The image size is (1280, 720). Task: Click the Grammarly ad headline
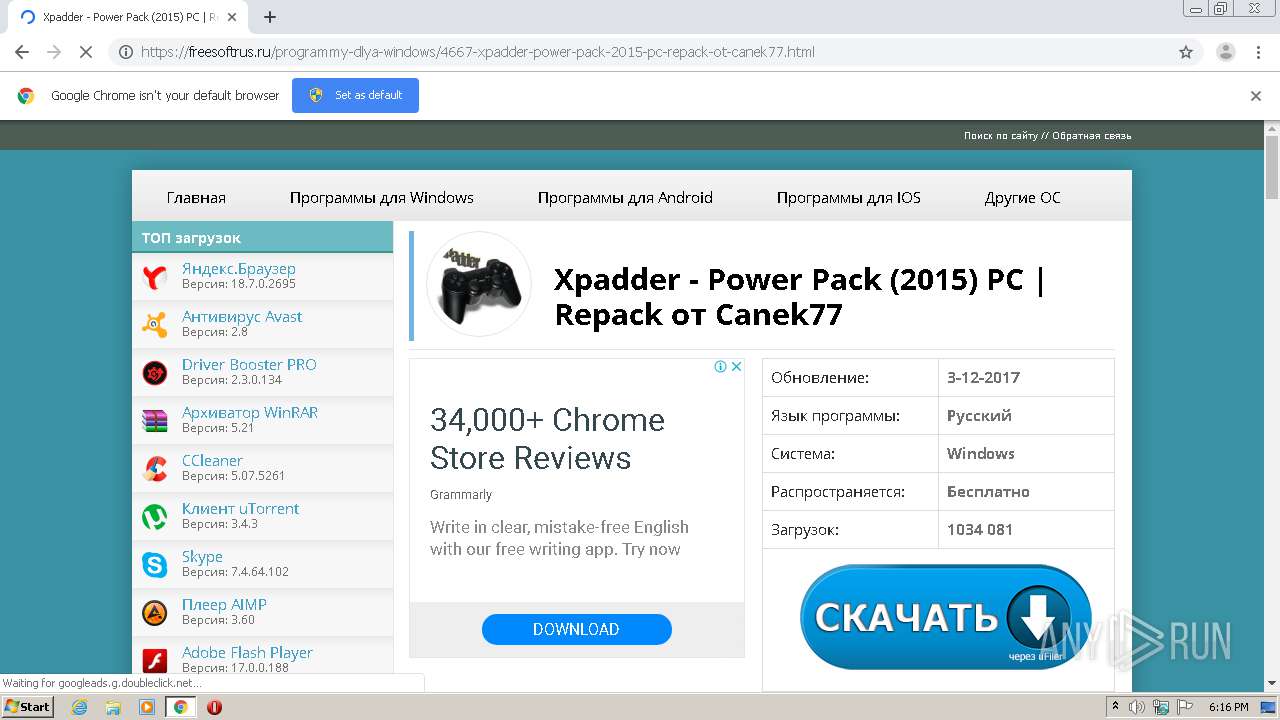click(547, 438)
